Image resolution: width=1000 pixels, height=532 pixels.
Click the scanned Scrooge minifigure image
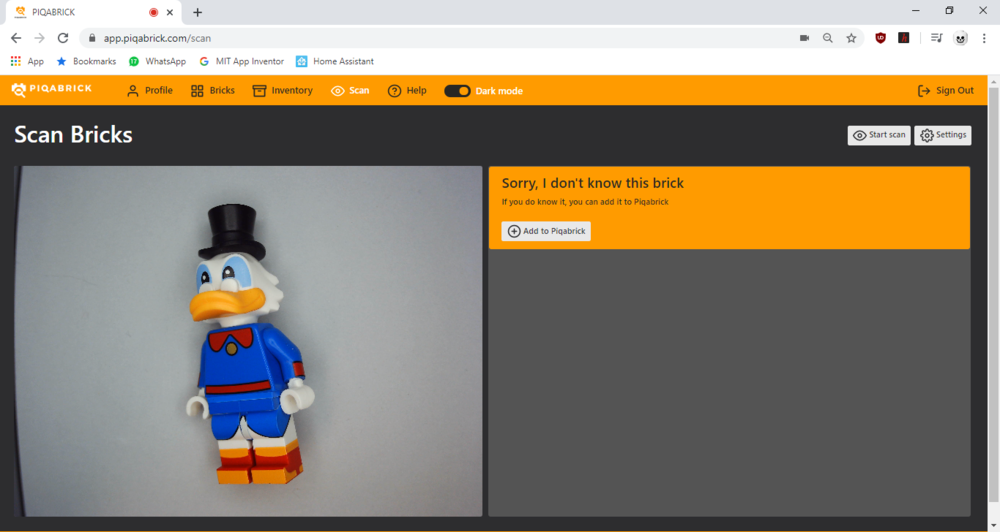coord(248,341)
